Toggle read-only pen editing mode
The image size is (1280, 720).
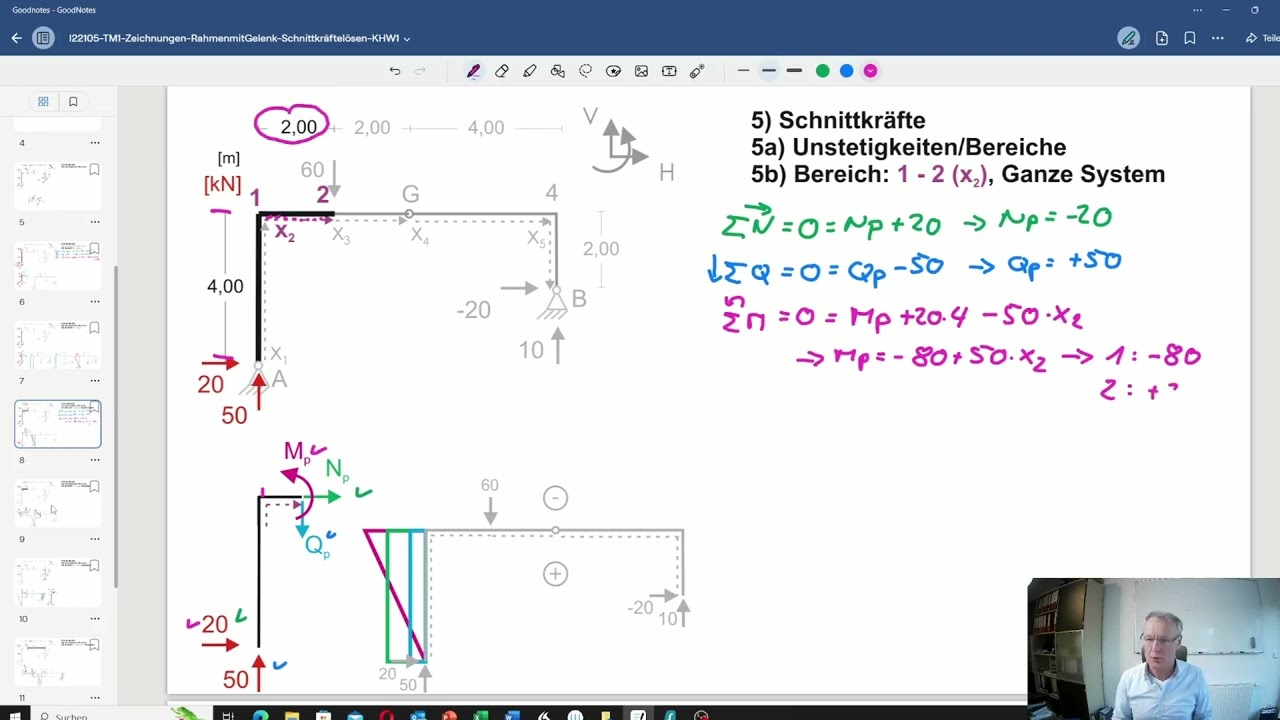1129,38
